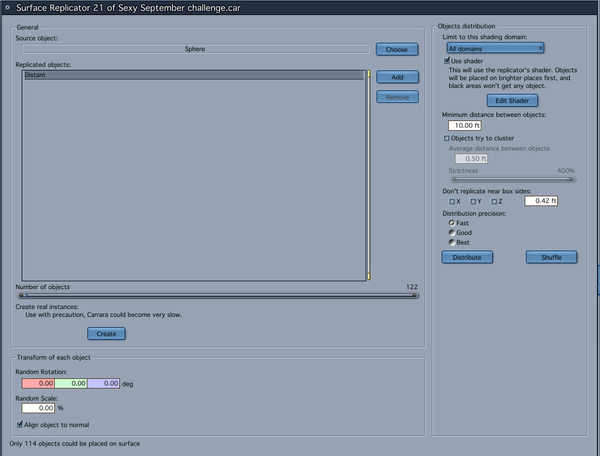The width and height of the screenshot is (600, 456).
Task: Select Fast distribution precision
Action: pos(452,223)
